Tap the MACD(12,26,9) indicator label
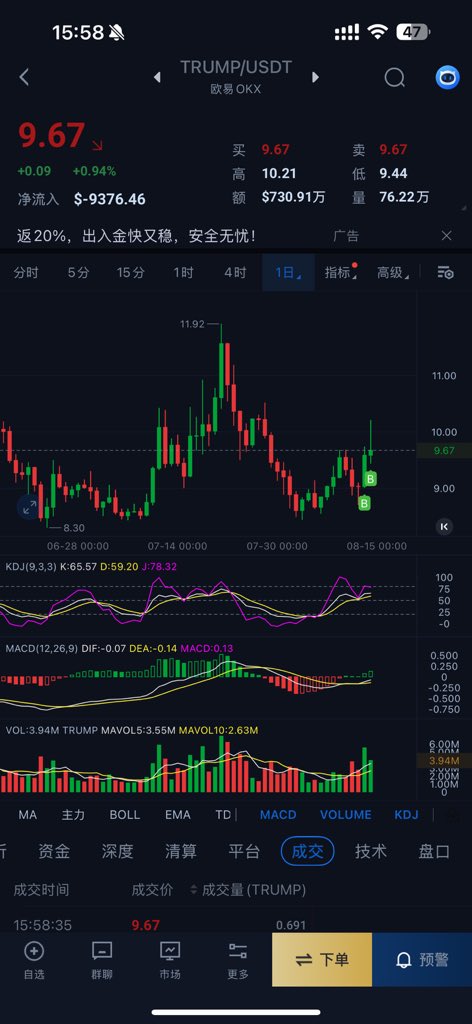Image resolution: width=472 pixels, height=1024 pixels. point(42,648)
